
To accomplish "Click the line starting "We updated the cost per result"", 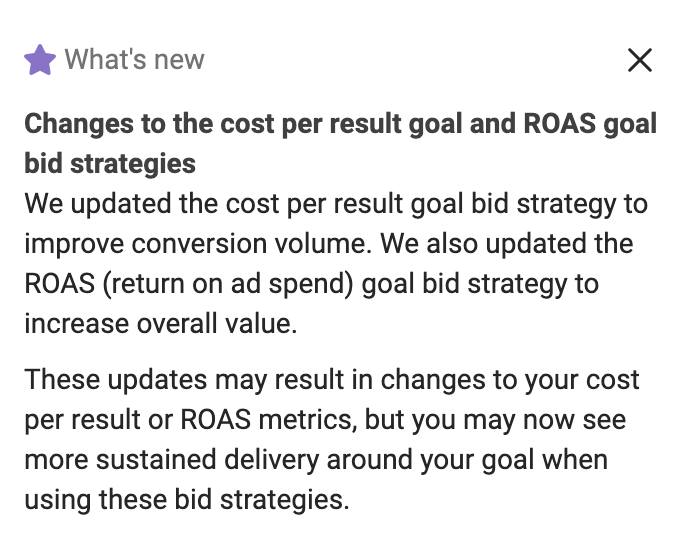I will click(336, 204).
